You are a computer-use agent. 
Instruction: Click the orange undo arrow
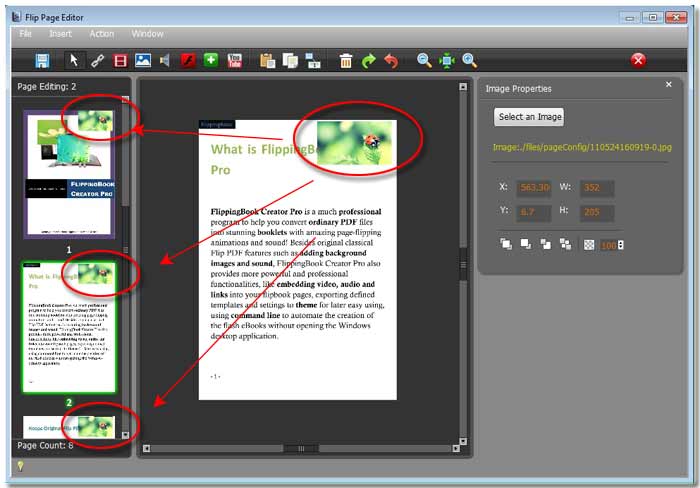tap(391, 60)
